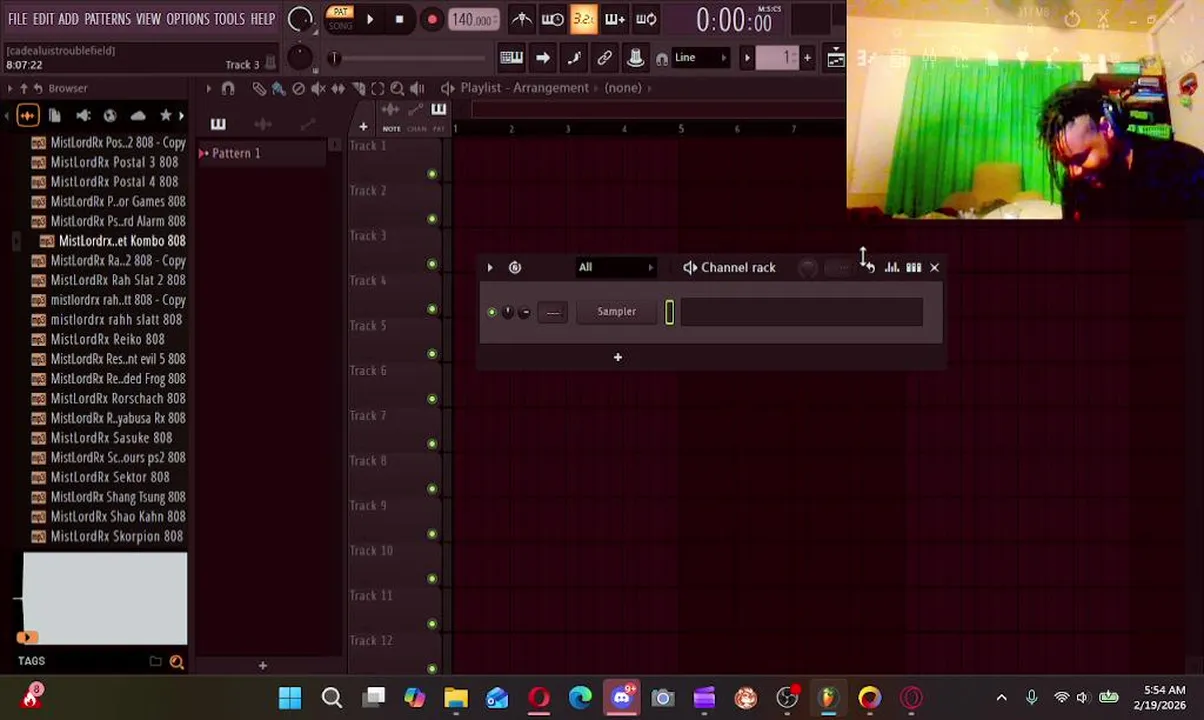This screenshot has height=720, width=1204.
Task: Click the stamp-shaped icon left of the snap magnet
Action: pos(635,58)
